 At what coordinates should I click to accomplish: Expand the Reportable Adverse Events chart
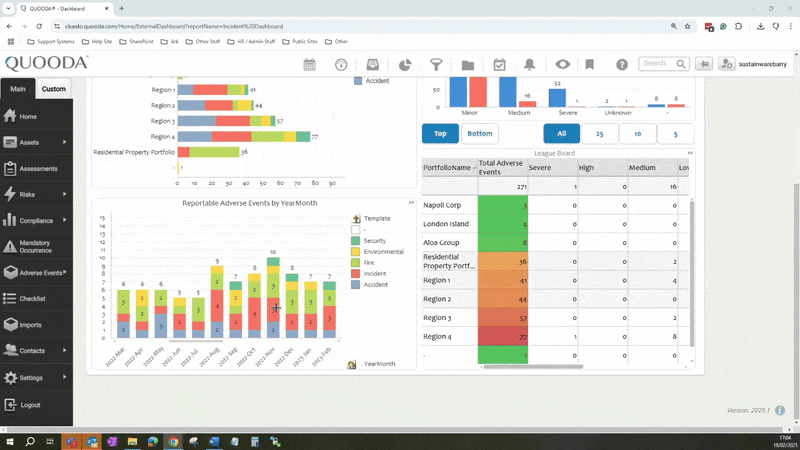(411, 203)
